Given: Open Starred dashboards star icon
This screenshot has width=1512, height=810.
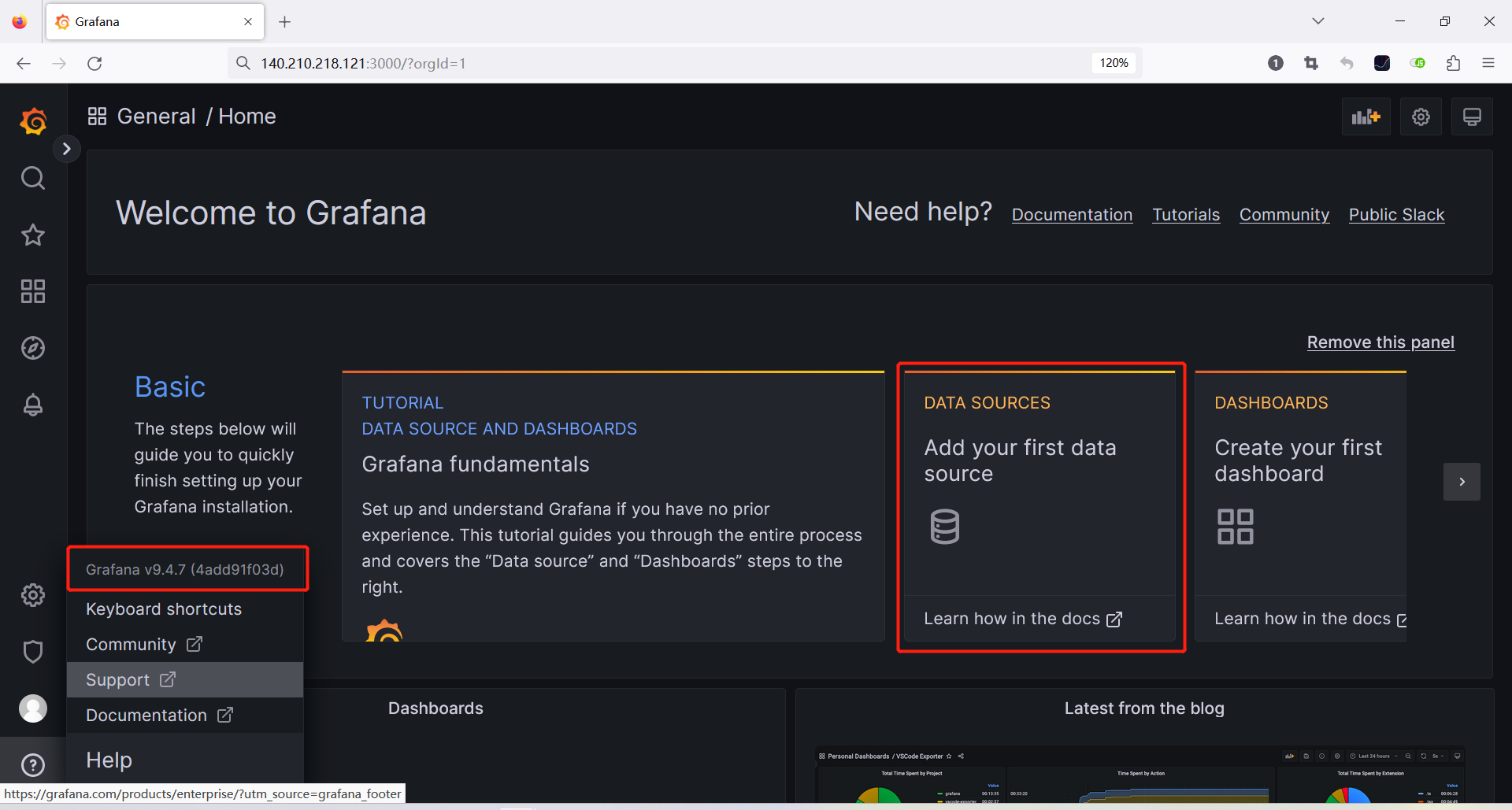Looking at the screenshot, I should 33,235.
